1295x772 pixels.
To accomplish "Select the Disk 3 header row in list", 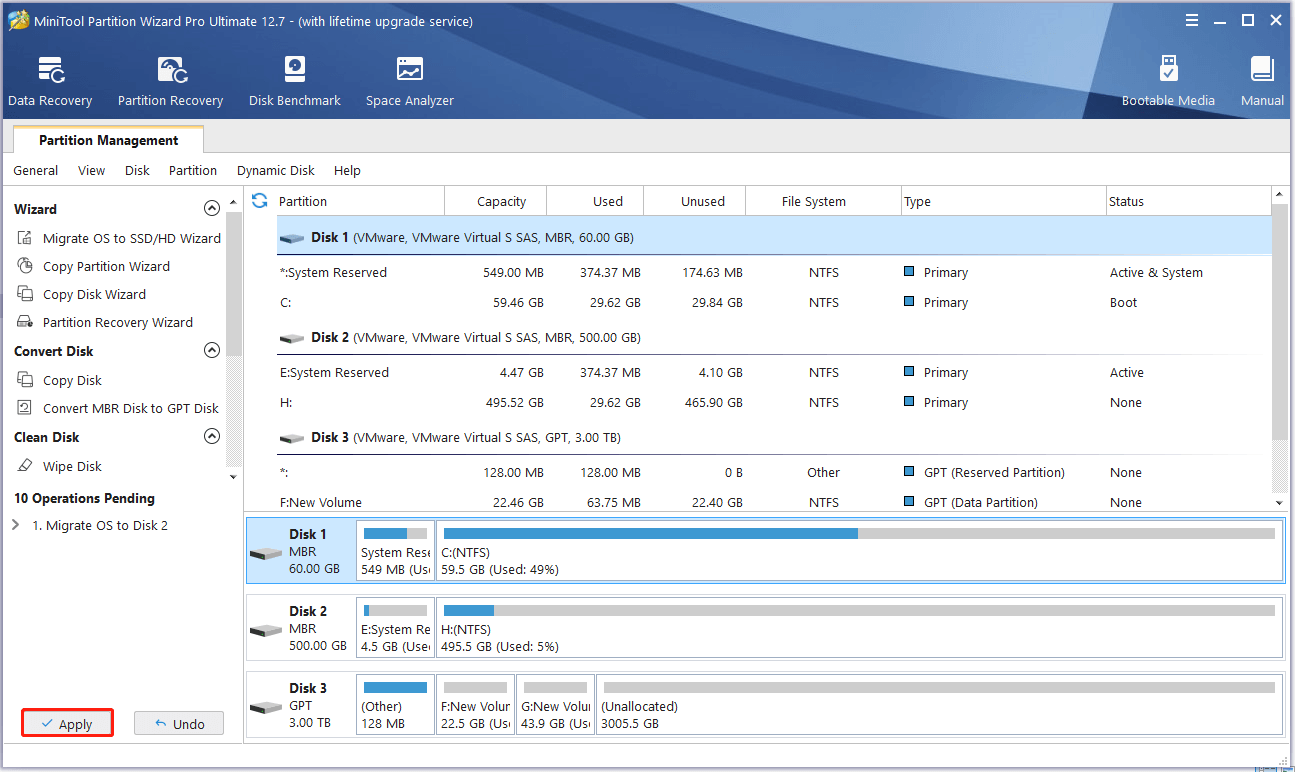I will click(774, 437).
